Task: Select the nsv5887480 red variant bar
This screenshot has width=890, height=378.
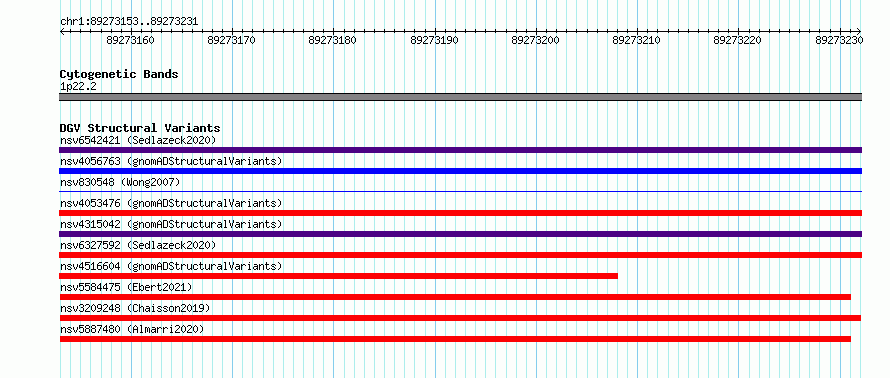Action: point(455,339)
